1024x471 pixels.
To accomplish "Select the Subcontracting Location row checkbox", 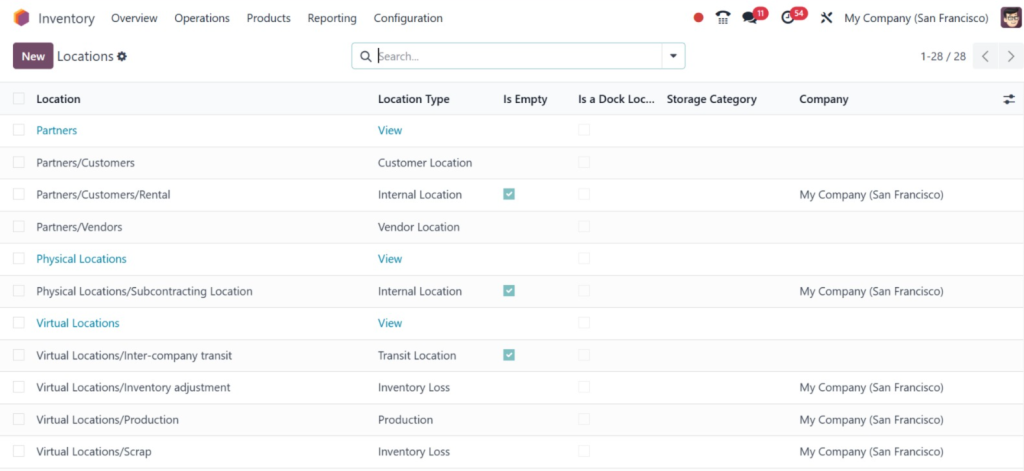I will (x=19, y=291).
